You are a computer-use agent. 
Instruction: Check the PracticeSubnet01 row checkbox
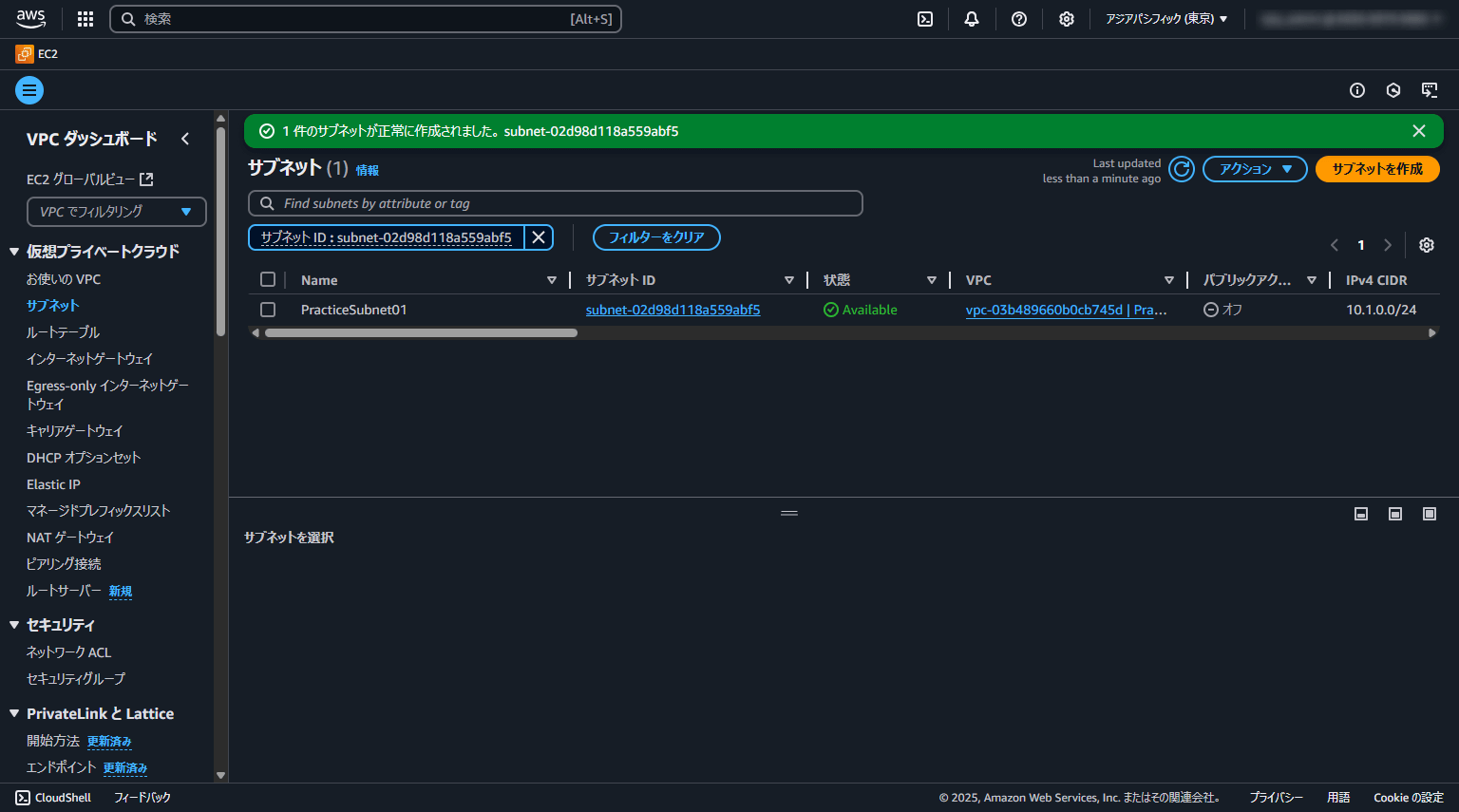(x=268, y=310)
